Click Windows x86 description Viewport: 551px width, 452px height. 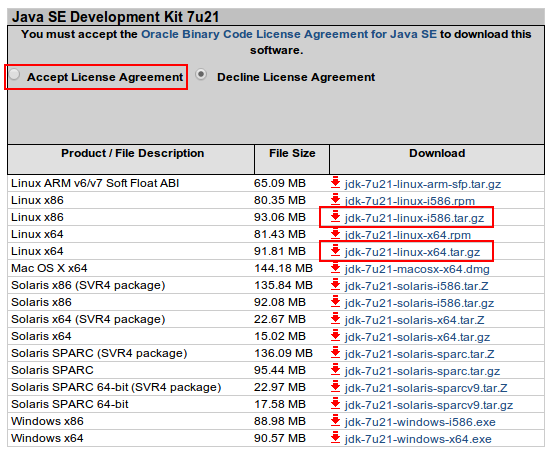[x=47, y=421]
